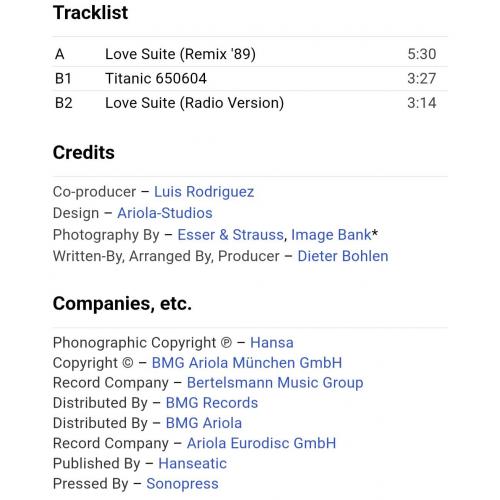Click the Companies, etc. section heading
Image resolution: width=500 pixels, height=500 pixels.
(x=122, y=304)
